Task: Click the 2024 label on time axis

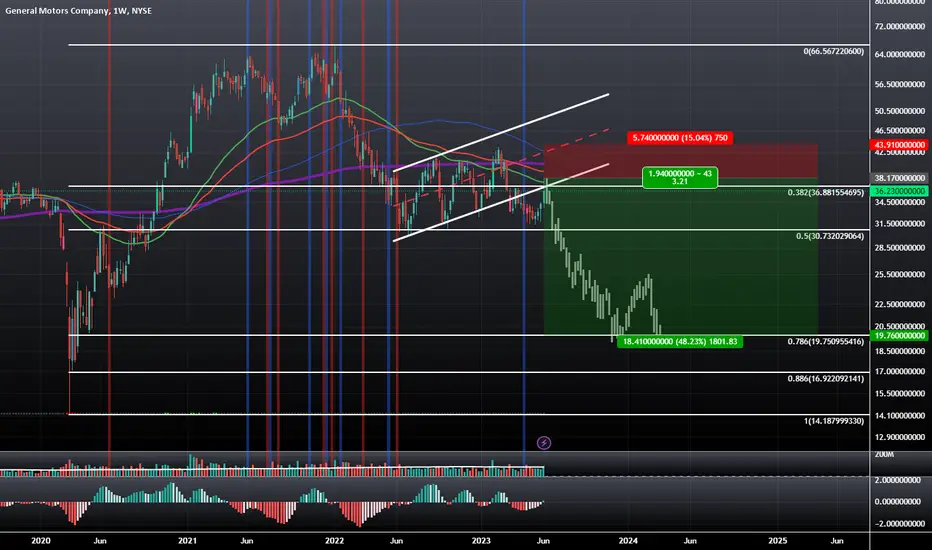Action: [x=628, y=540]
